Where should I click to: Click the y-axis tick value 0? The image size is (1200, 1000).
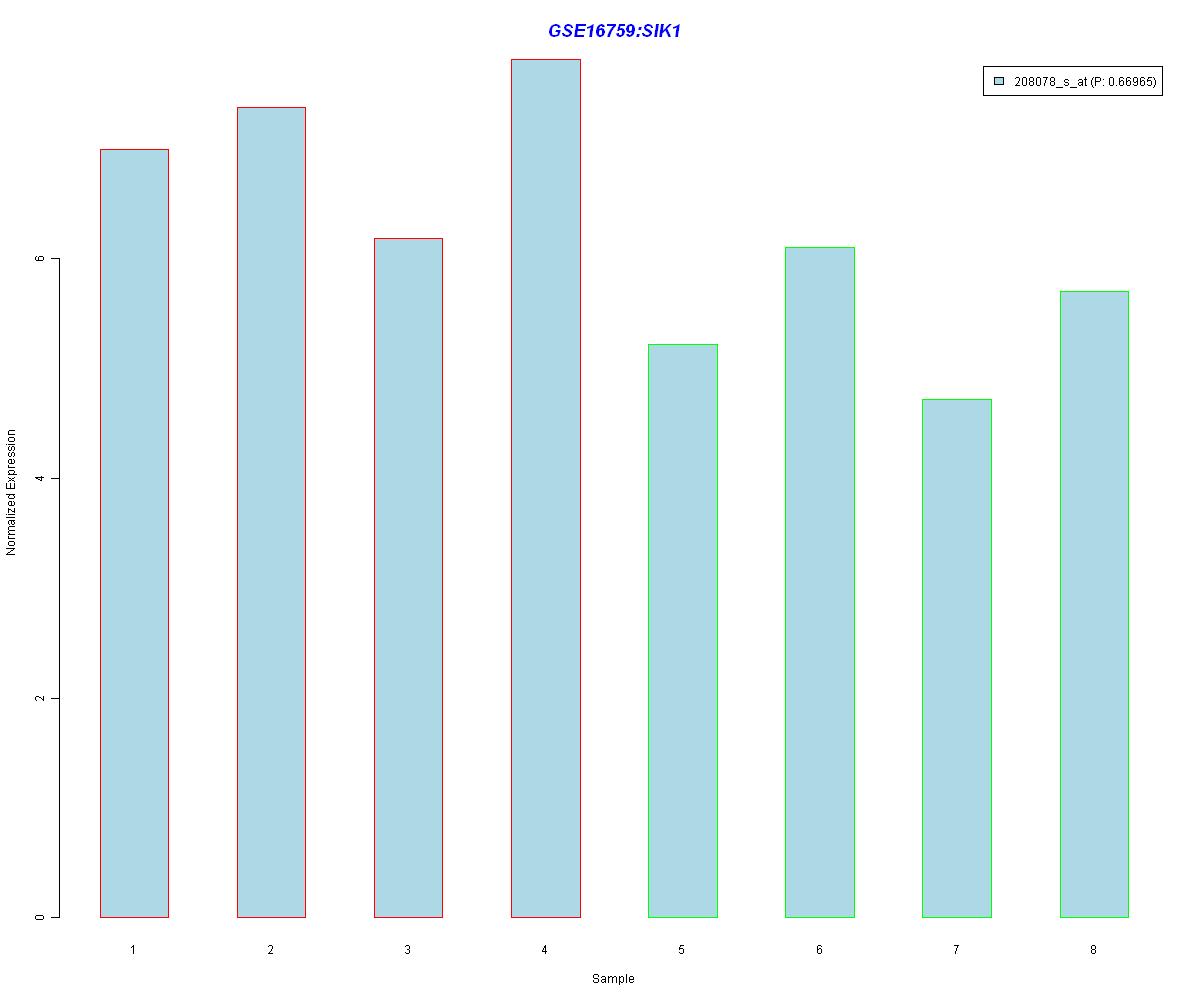point(41,917)
